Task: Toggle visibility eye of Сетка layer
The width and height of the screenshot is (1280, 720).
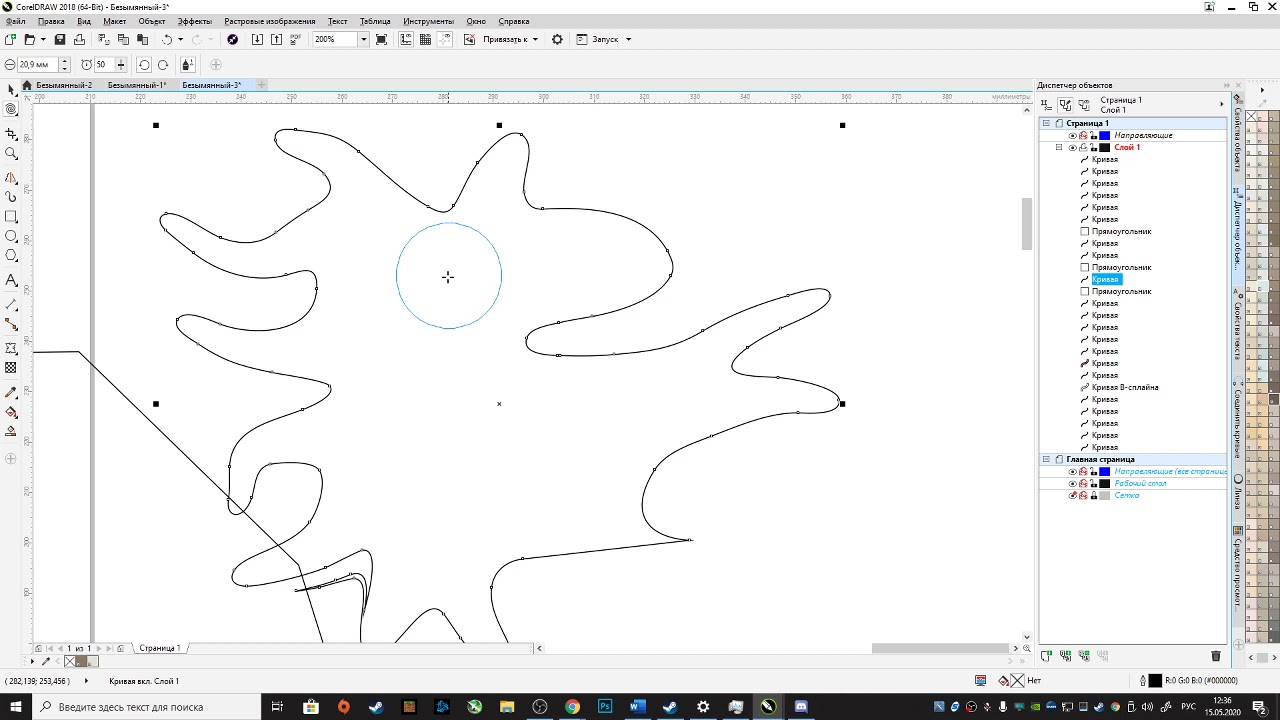Action: [1073, 495]
